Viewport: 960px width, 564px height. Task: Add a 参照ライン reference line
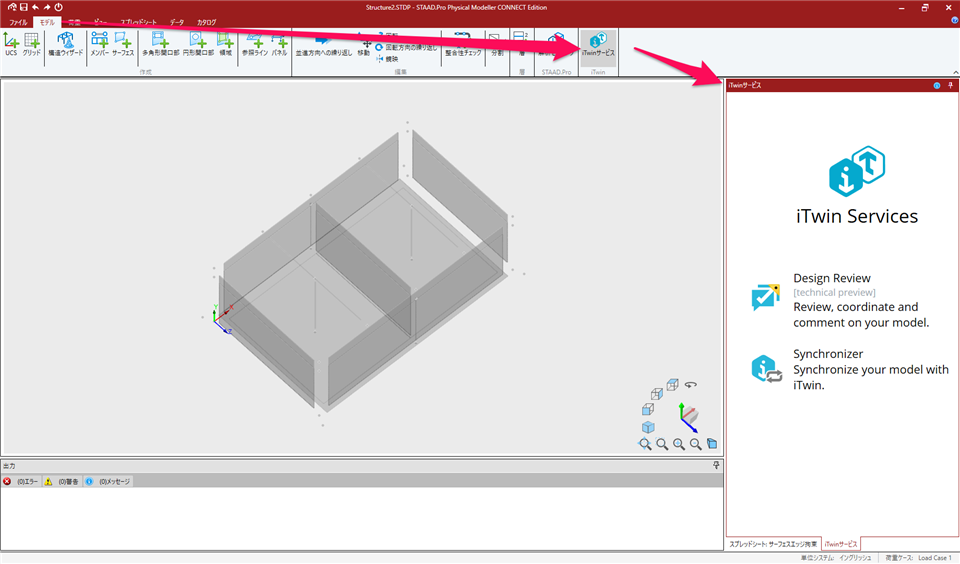(x=255, y=43)
